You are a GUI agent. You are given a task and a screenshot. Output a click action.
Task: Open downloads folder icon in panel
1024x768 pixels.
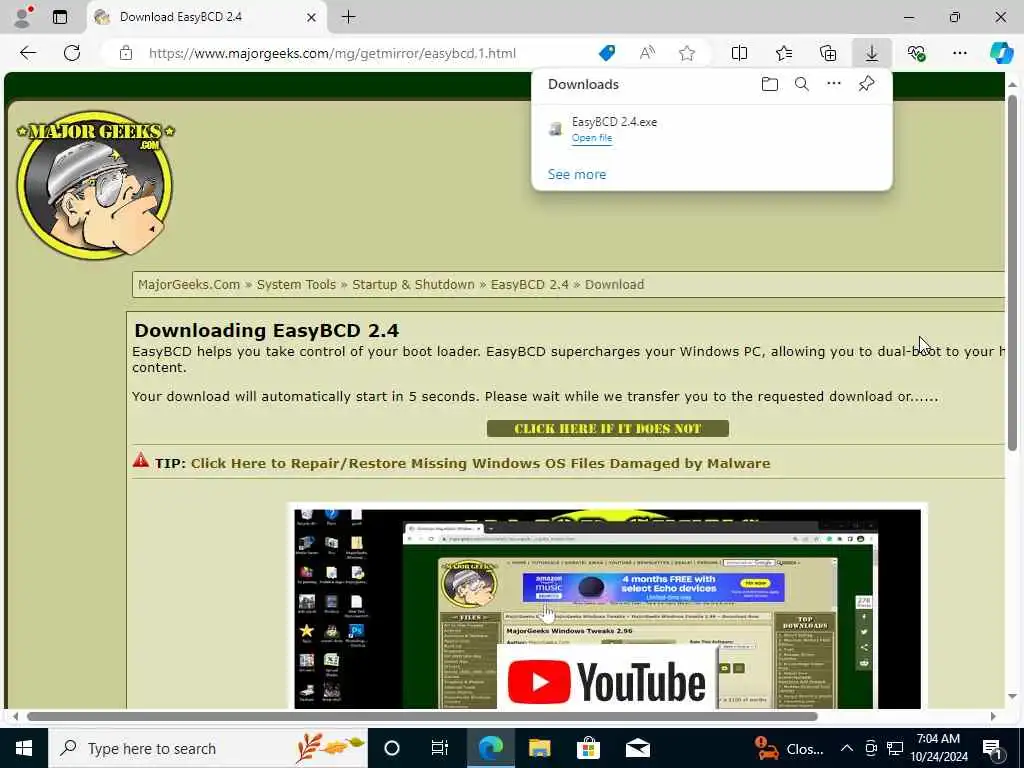pos(769,84)
